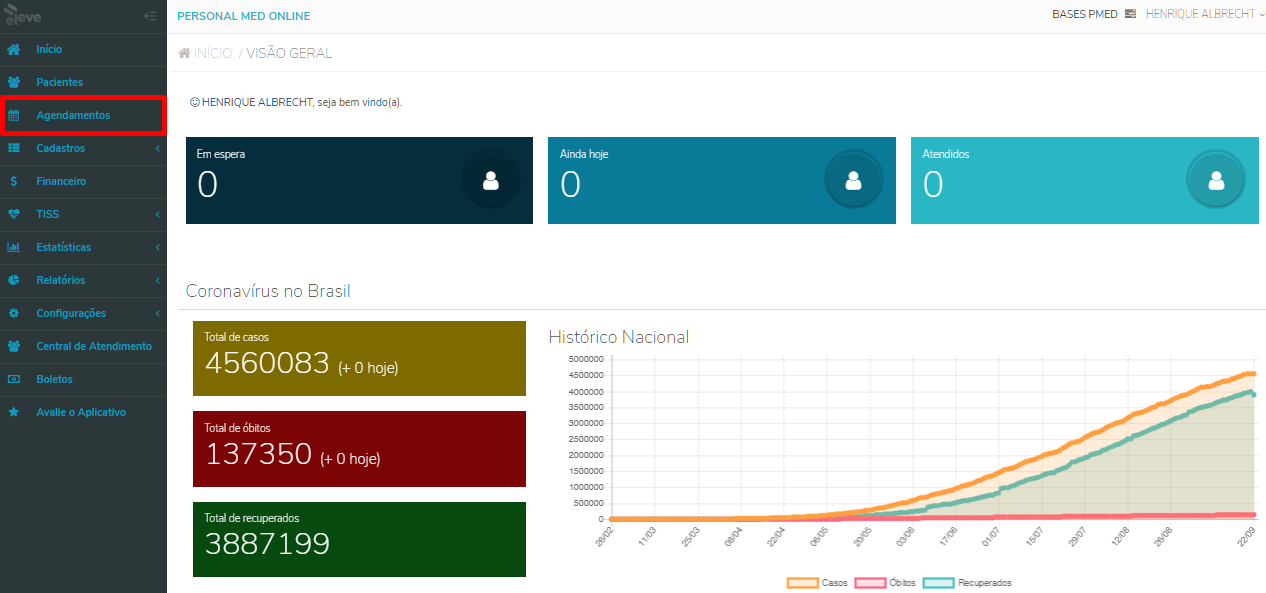The height and width of the screenshot is (593, 1266).
Task: Click the Em espera user circle icon
Action: coord(490,180)
